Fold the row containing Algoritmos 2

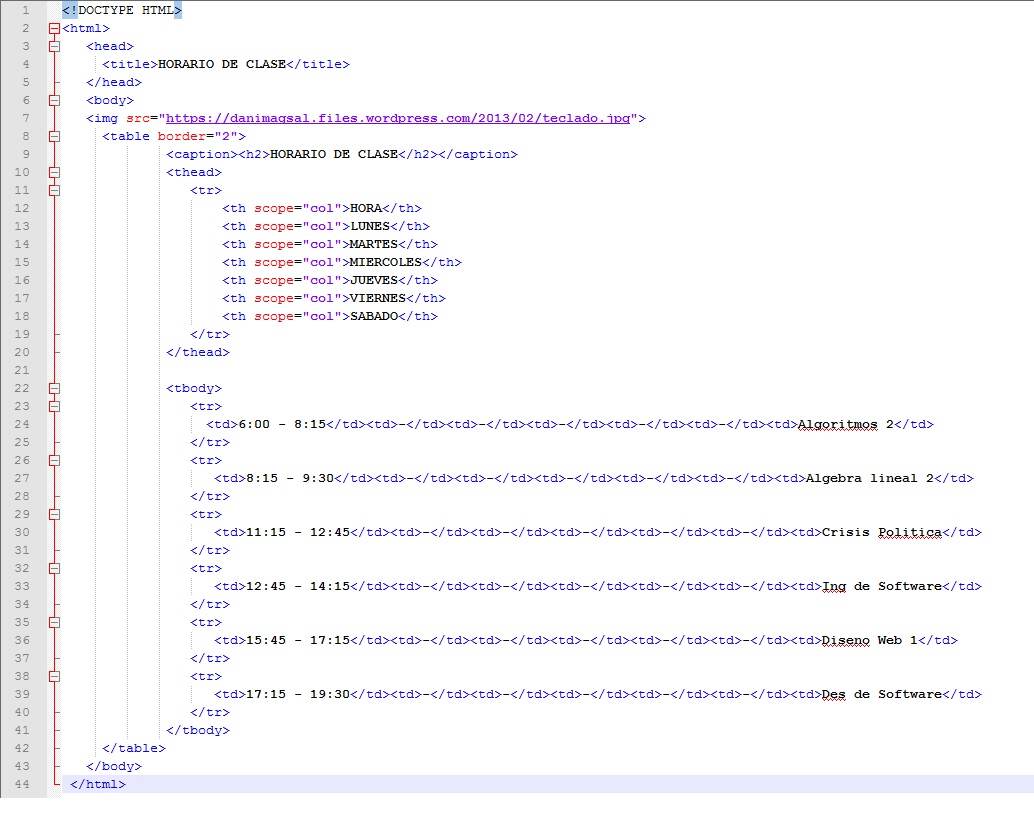pyautogui.click(x=54, y=406)
